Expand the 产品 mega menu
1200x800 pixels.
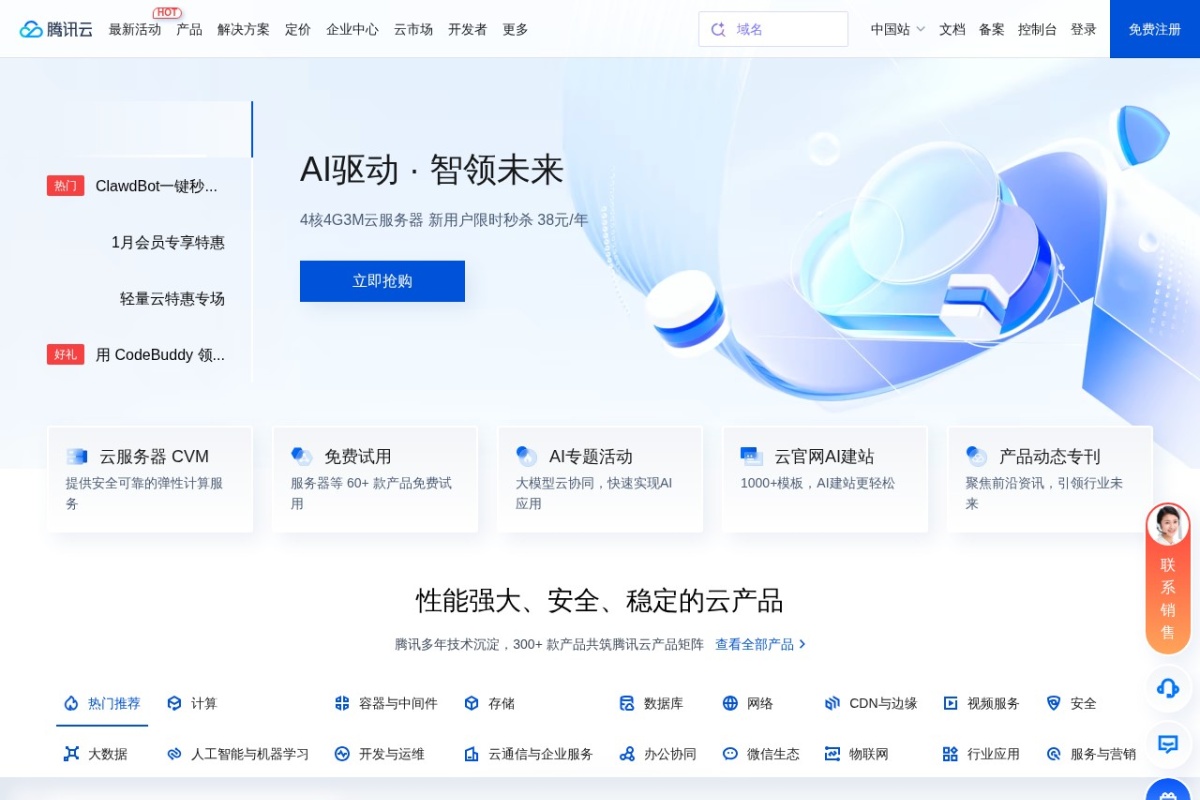pyautogui.click(x=190, y=30)
